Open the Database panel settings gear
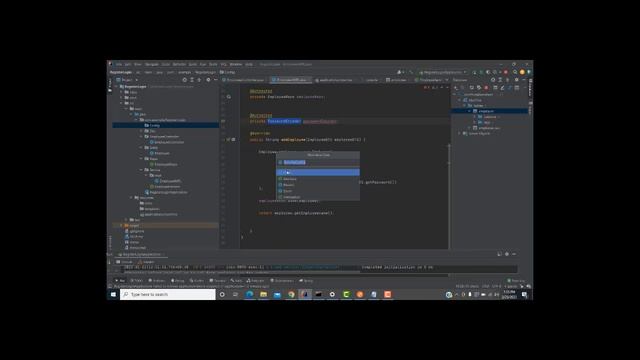This screenshot has height=360, width=640. (x=516, y=80)
